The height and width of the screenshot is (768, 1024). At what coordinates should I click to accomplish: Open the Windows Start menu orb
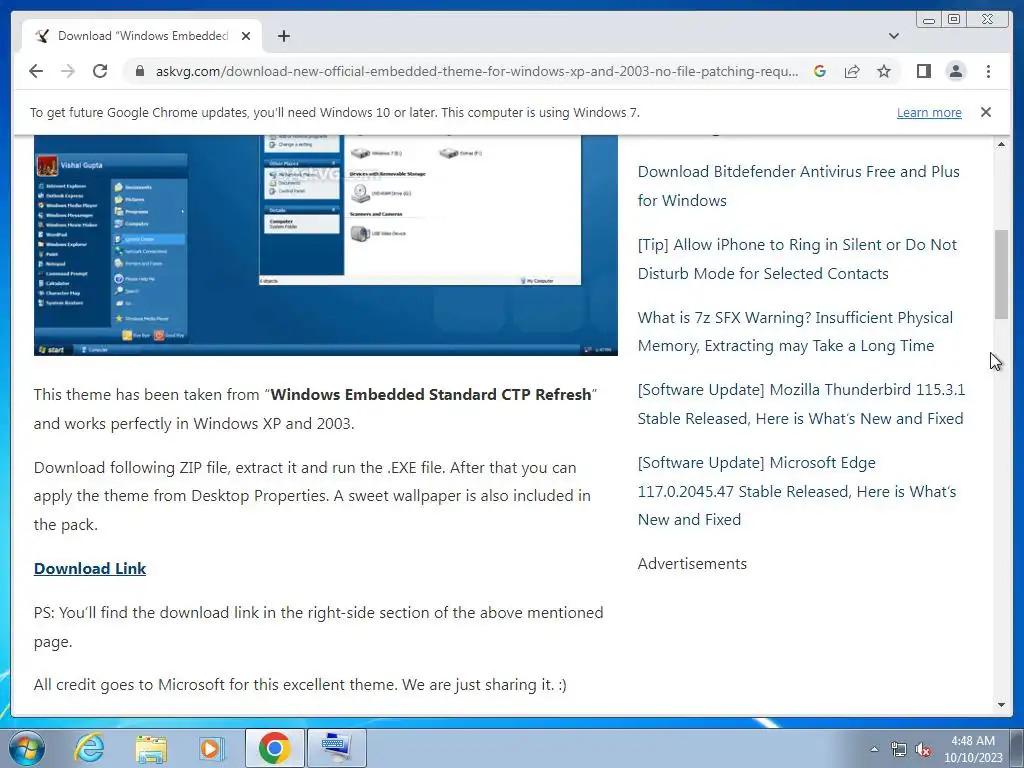pyautogui.click(x=27, y=748)
